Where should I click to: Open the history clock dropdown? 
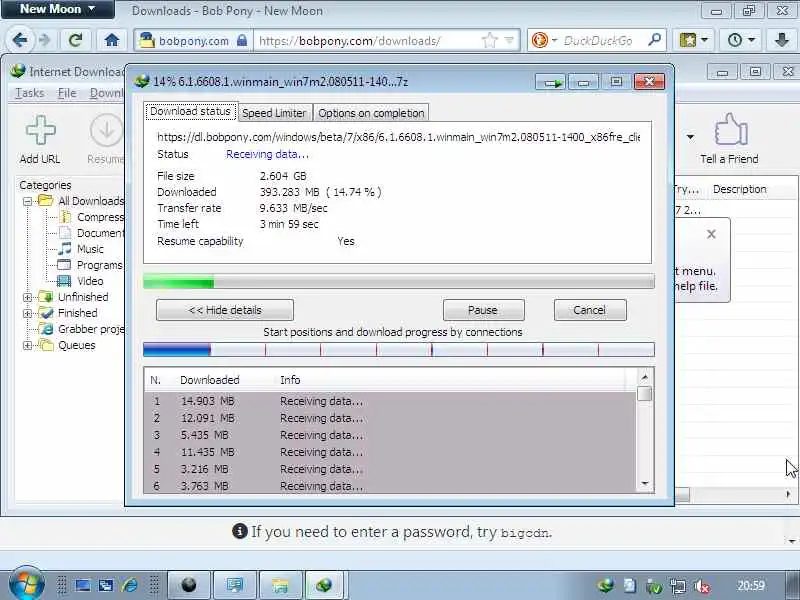point(741,40)
